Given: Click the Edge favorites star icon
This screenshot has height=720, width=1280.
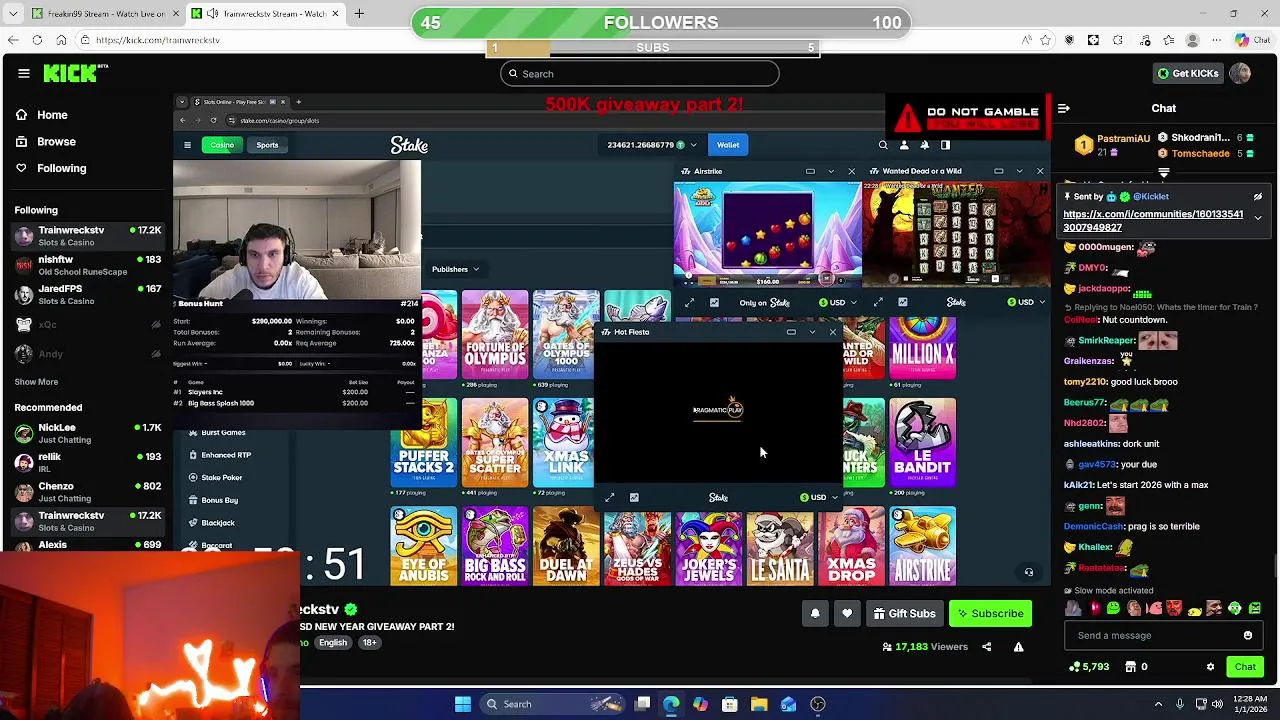Looking at the screenshot, I should pos(1045,40).
